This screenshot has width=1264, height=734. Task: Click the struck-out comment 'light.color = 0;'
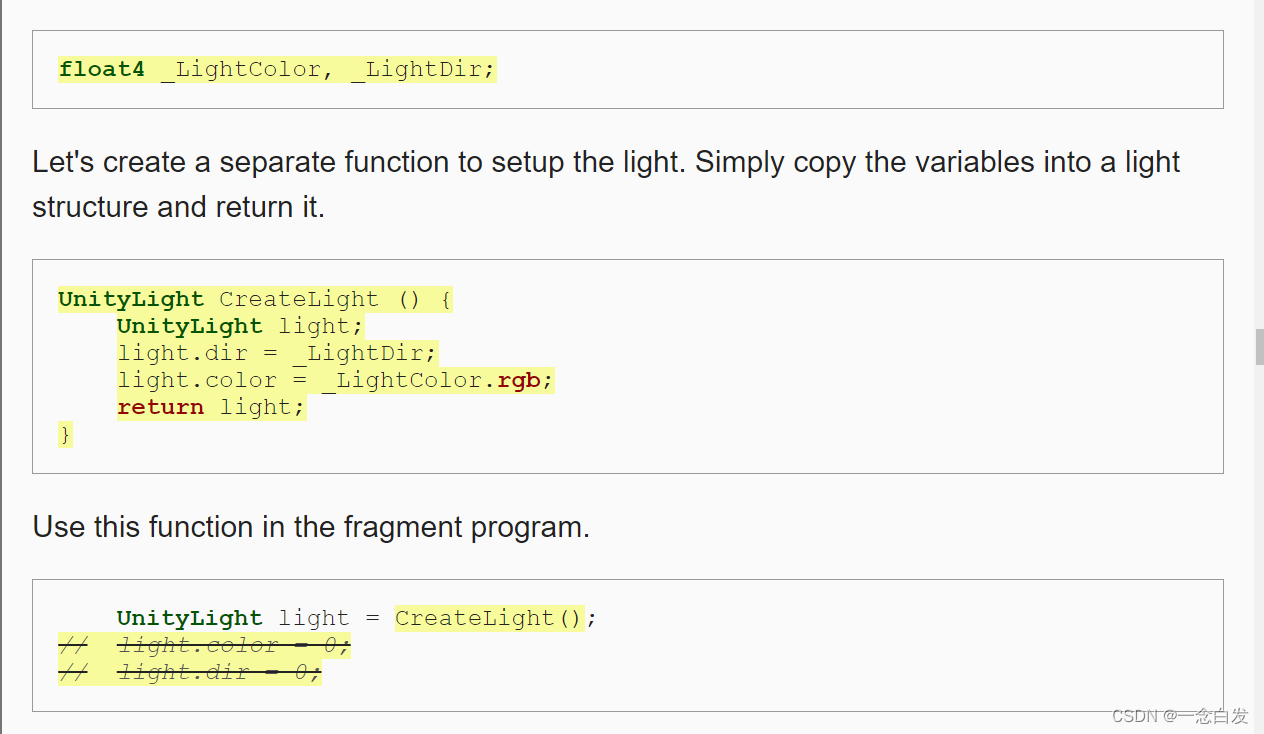click(x=204, y=645)
